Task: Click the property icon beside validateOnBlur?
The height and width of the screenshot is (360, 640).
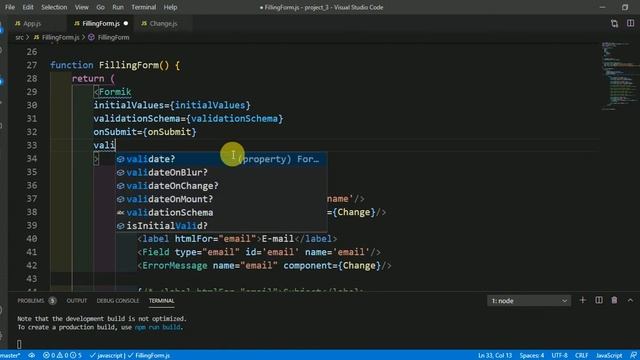Action: (x=120, y=173)
